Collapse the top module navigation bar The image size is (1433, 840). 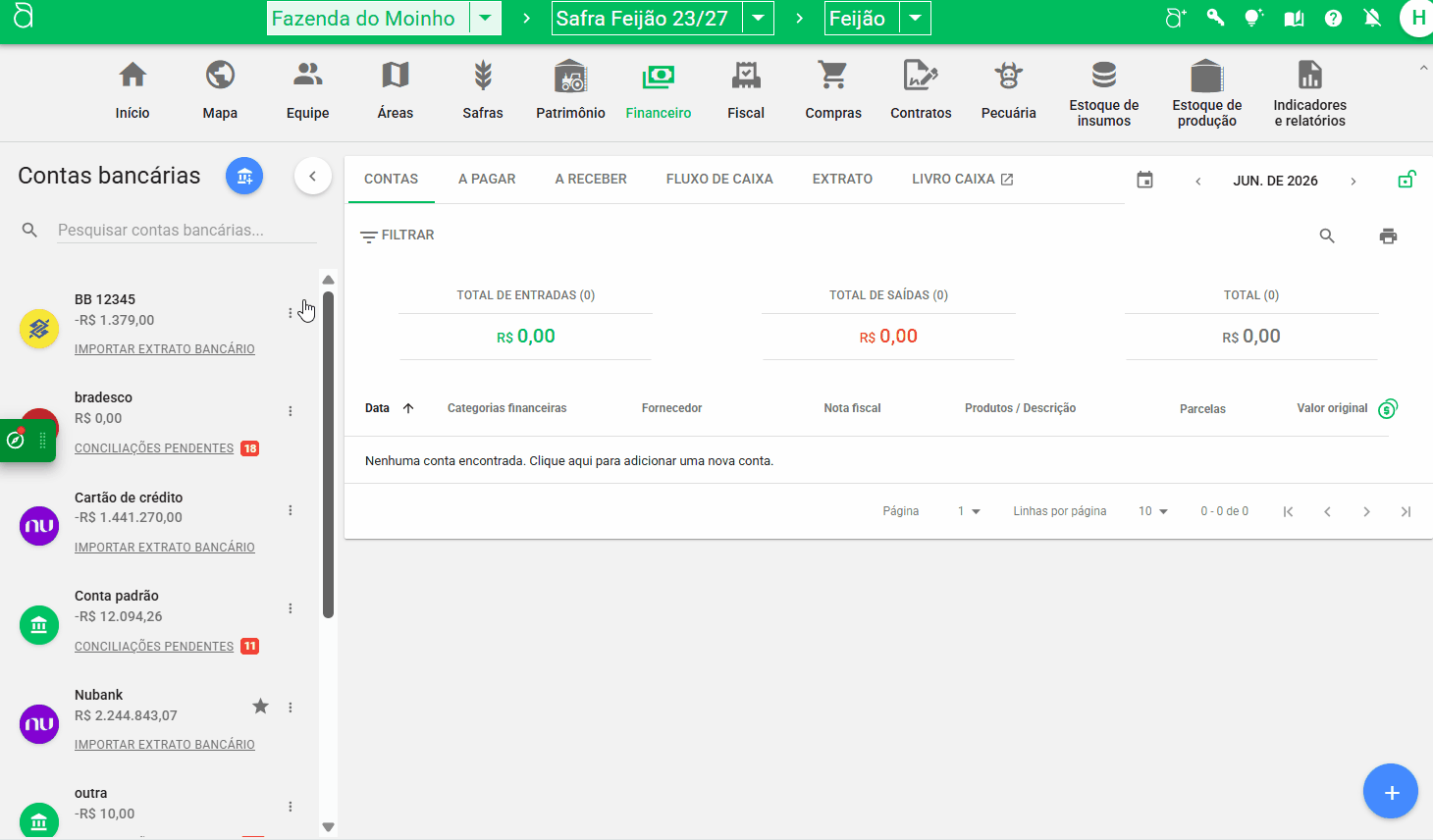tap(1423, 68)
